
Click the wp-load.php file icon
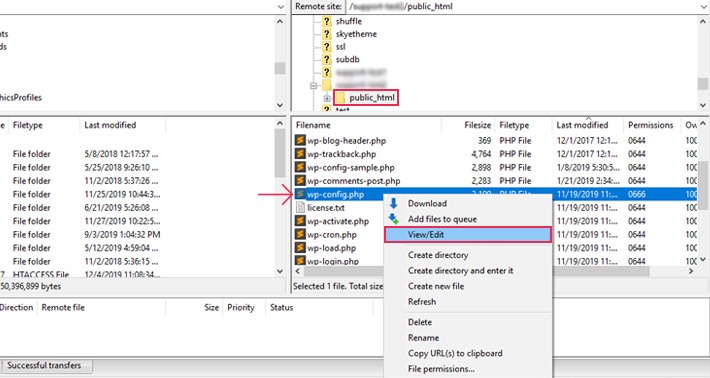pyautogui.click(x=300, y=248)
